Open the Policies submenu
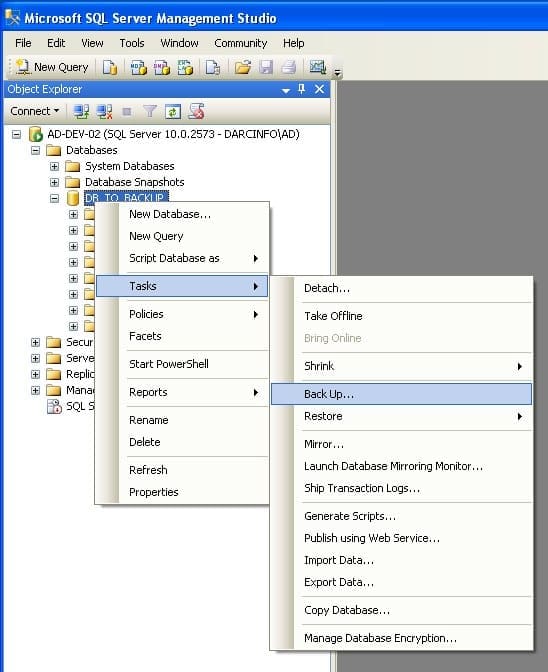The image size is (548, 672). (x=183, y=314)
